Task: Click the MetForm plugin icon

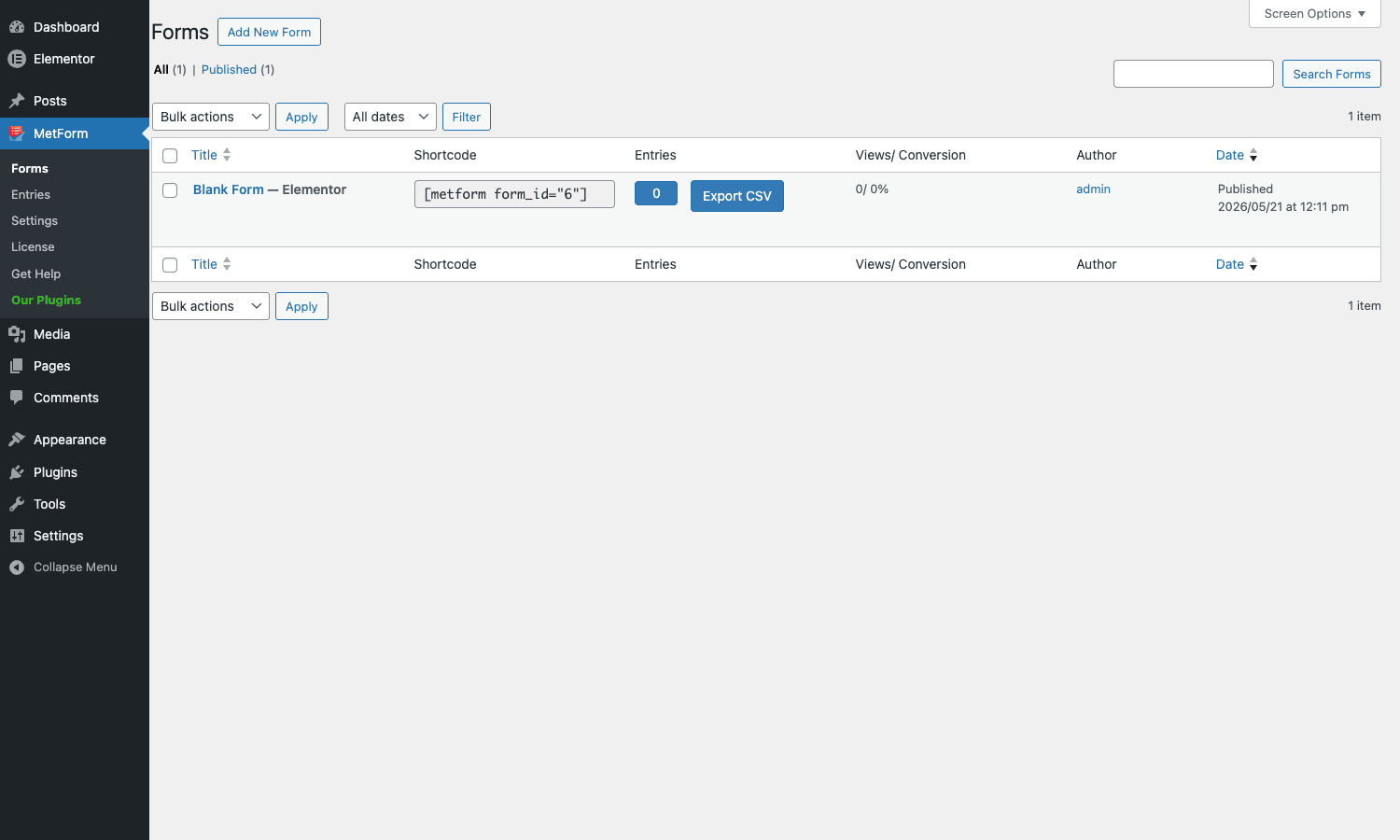Action: coord(17,133)
